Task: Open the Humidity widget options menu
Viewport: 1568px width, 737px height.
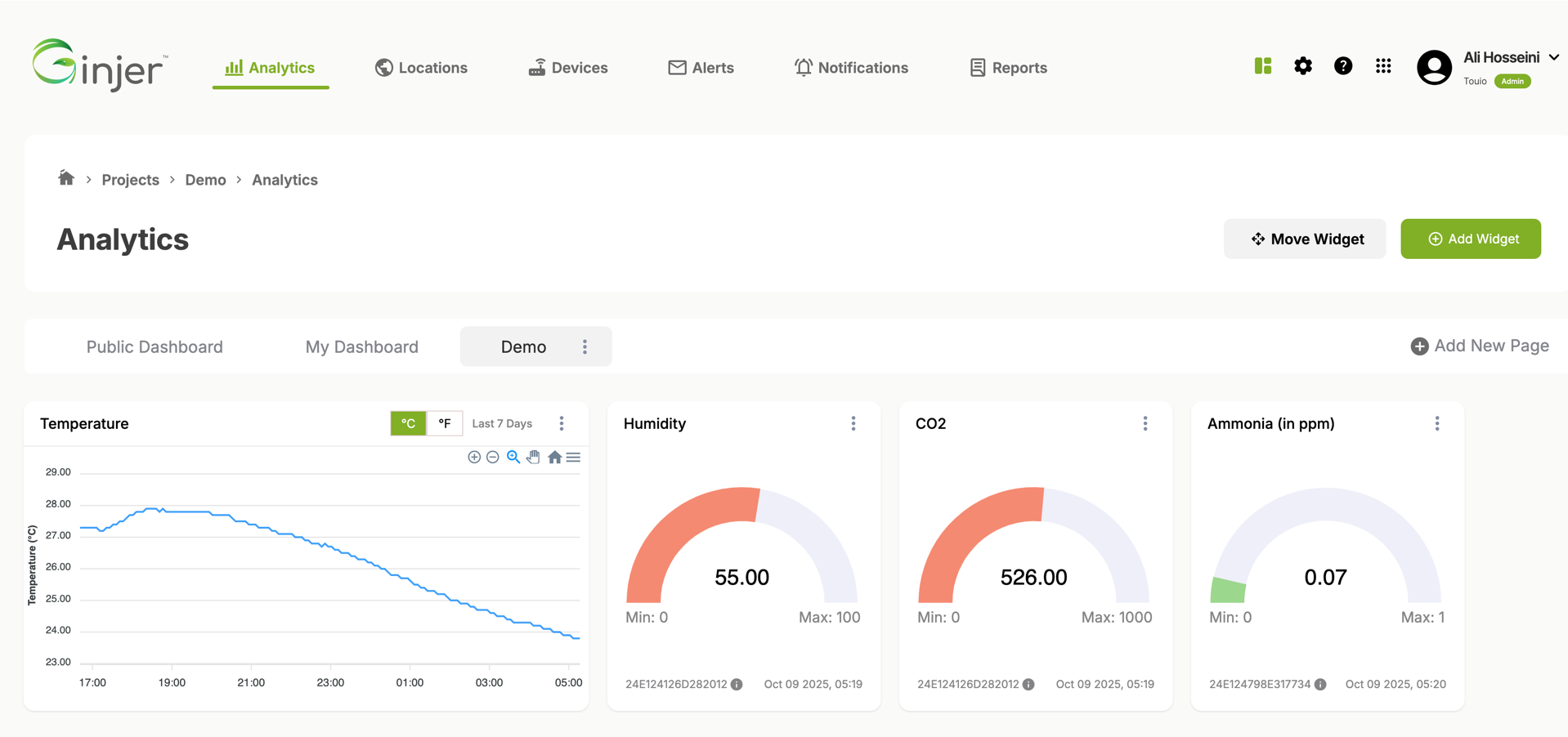Action: [x=853, y=423]
